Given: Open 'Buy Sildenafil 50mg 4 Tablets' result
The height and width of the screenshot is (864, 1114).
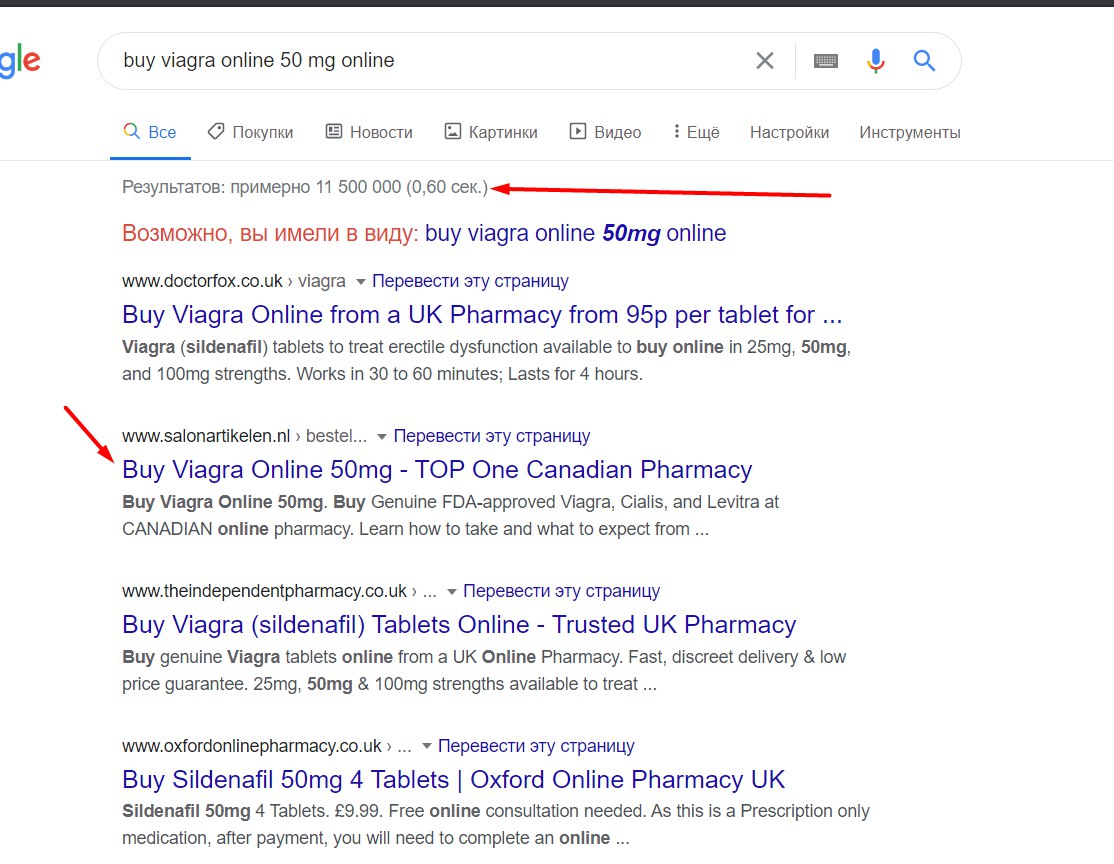Looking at the screenshot, I should coord(453,780).
